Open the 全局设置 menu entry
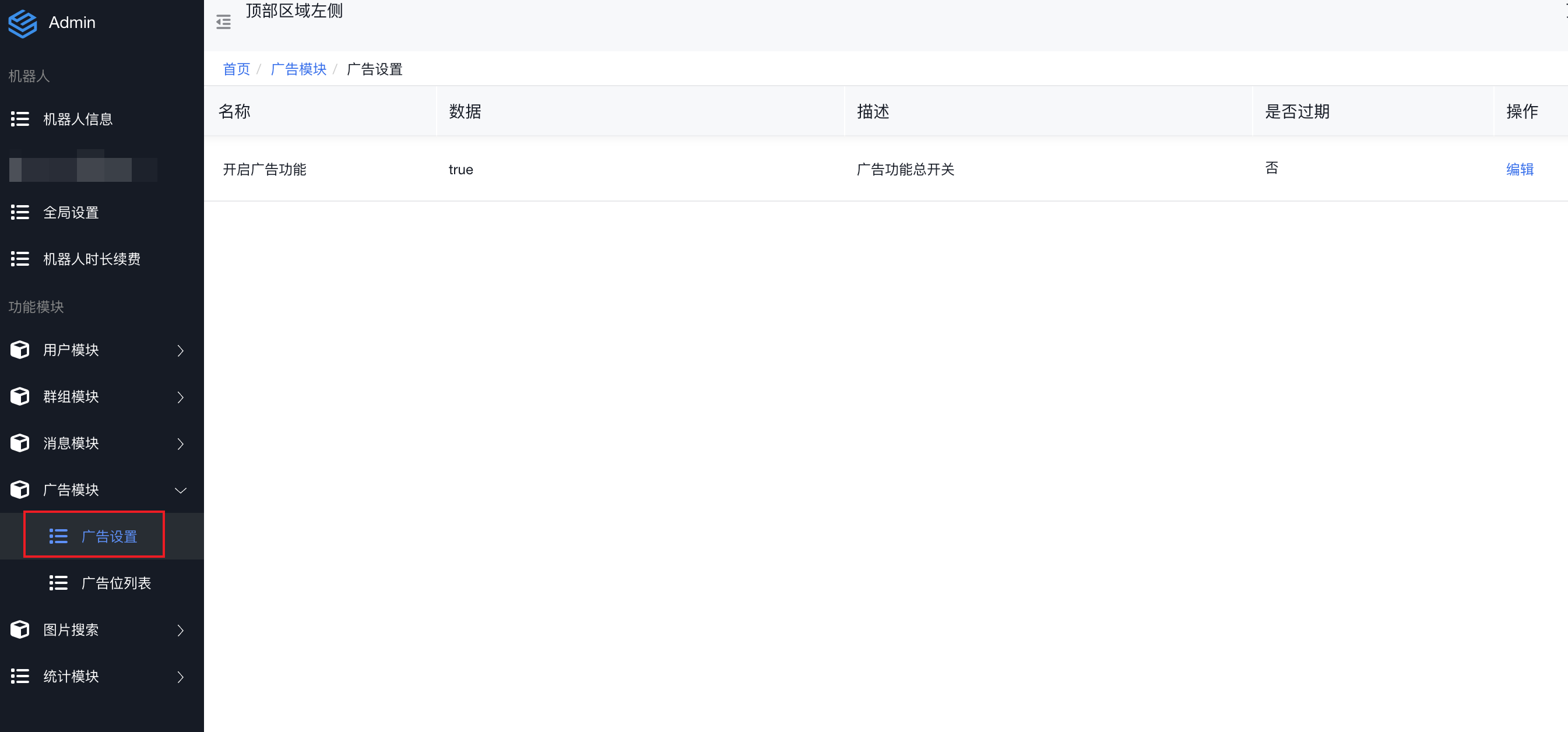The width and height of the screenshot is (1568, 732). [x=71, y=212]
